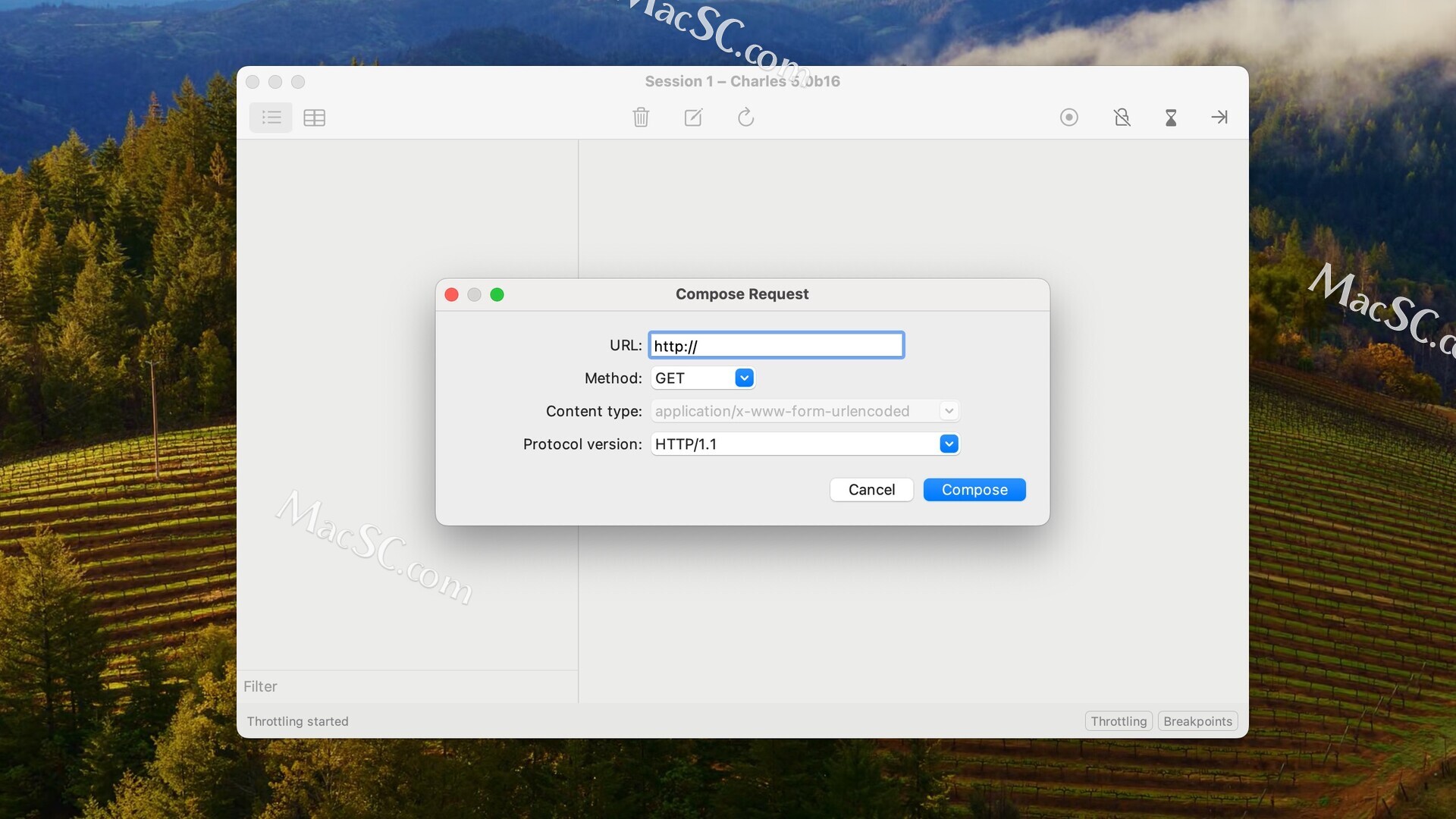This screenshot has width=1456, height=819.
Task: Open the compose request pencil icon
Action: coord(693,118)
